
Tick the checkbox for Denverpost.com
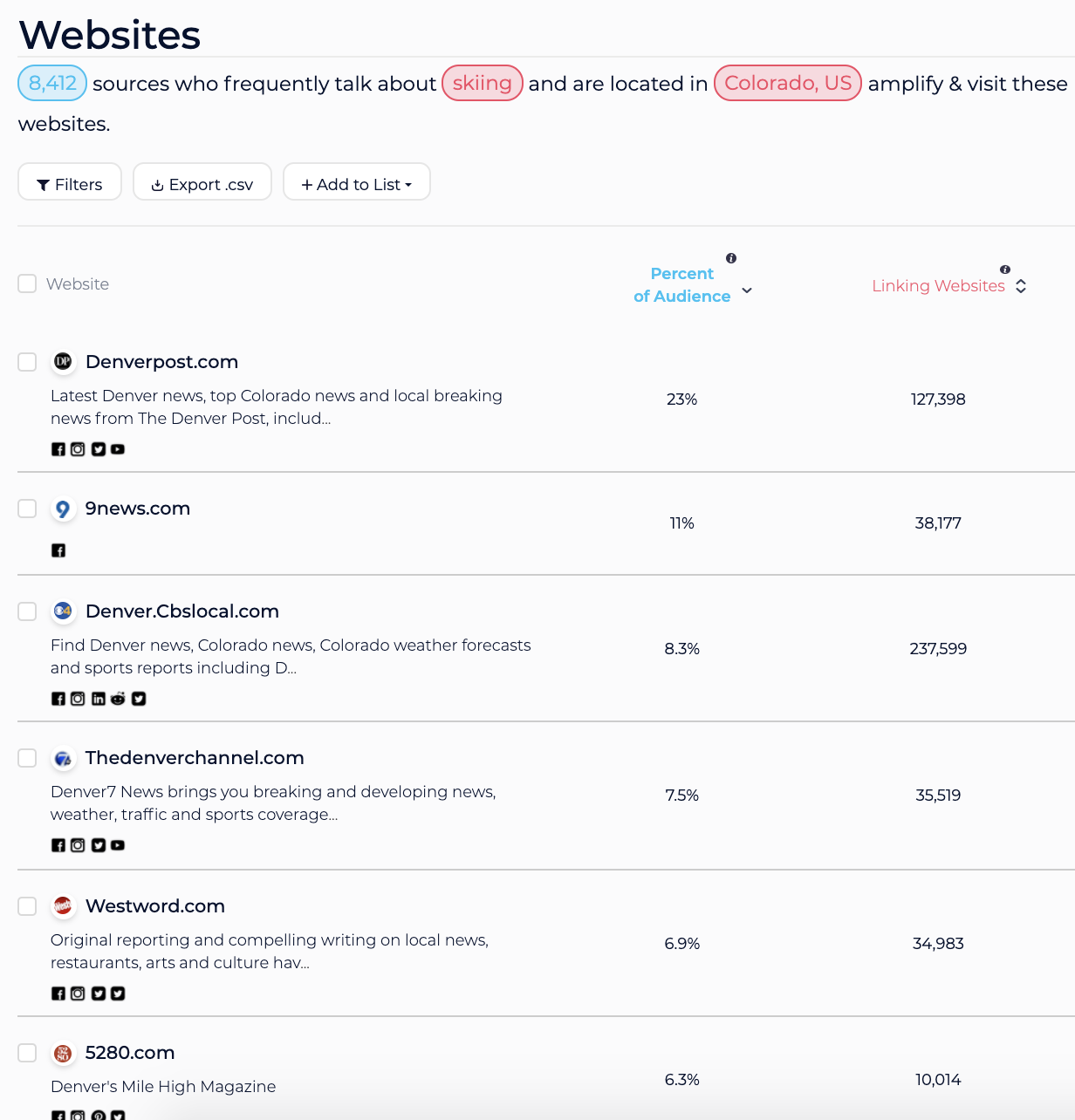coord(27,362)
